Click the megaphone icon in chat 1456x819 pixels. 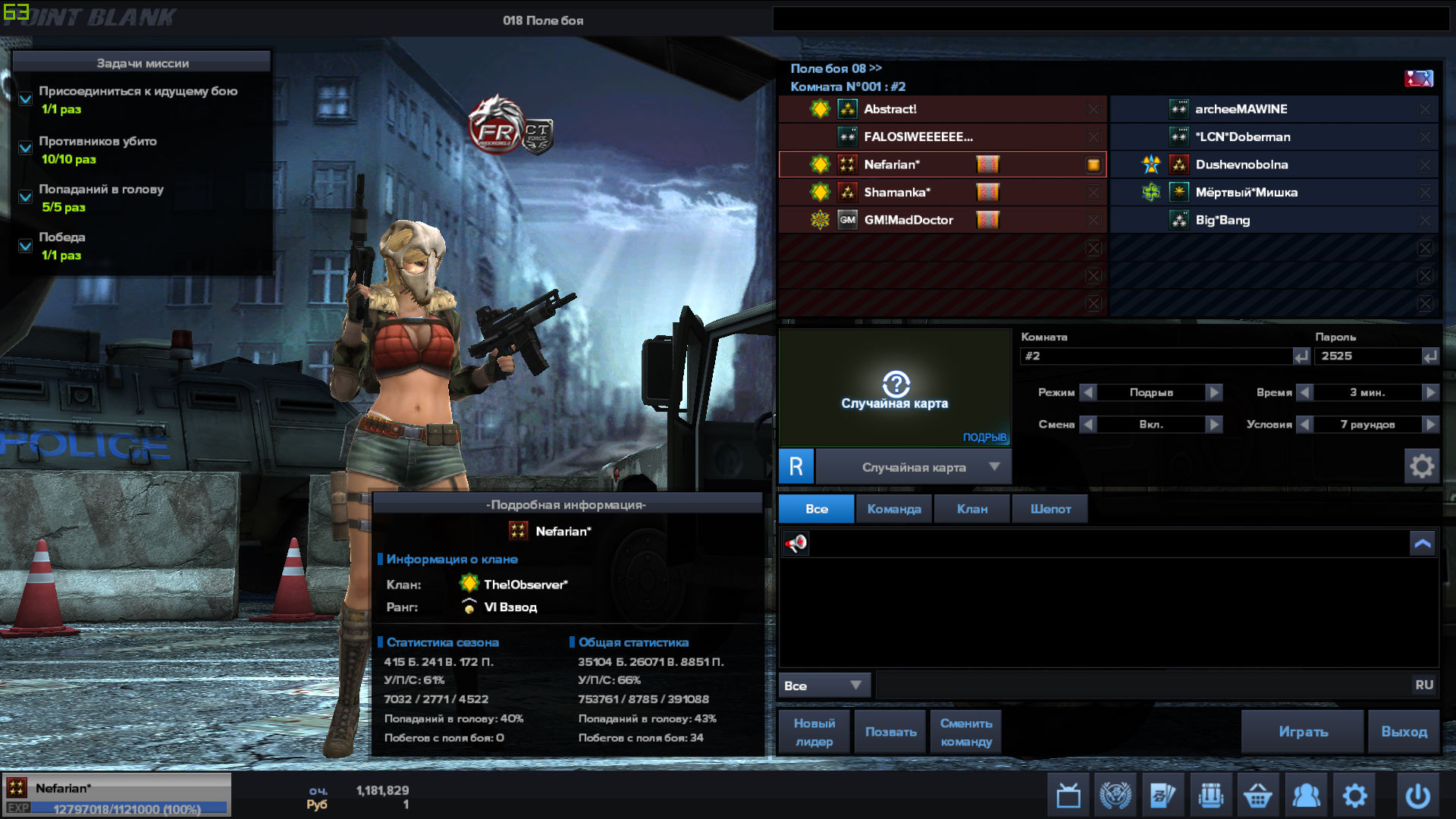click(795, 543)
